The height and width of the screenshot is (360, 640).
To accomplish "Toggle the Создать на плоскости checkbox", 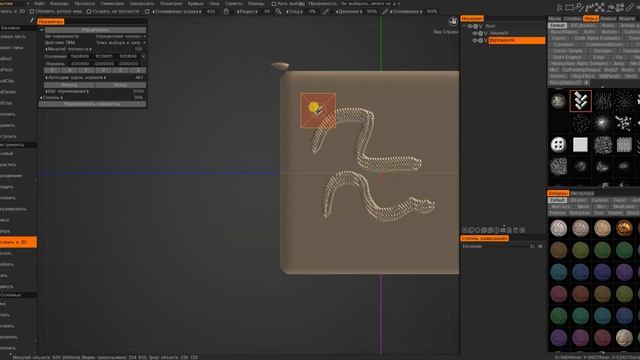I will pos(89,11).
